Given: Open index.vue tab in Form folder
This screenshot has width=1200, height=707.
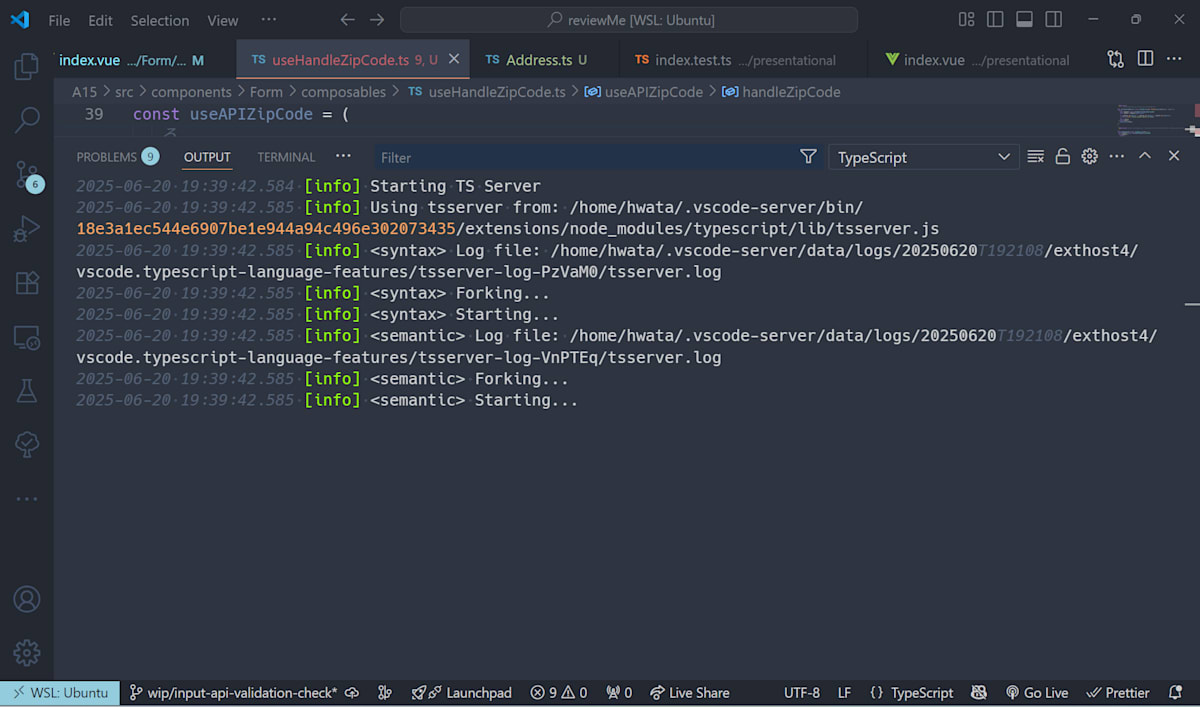Looking at the screenshot, I should [131, 60].
